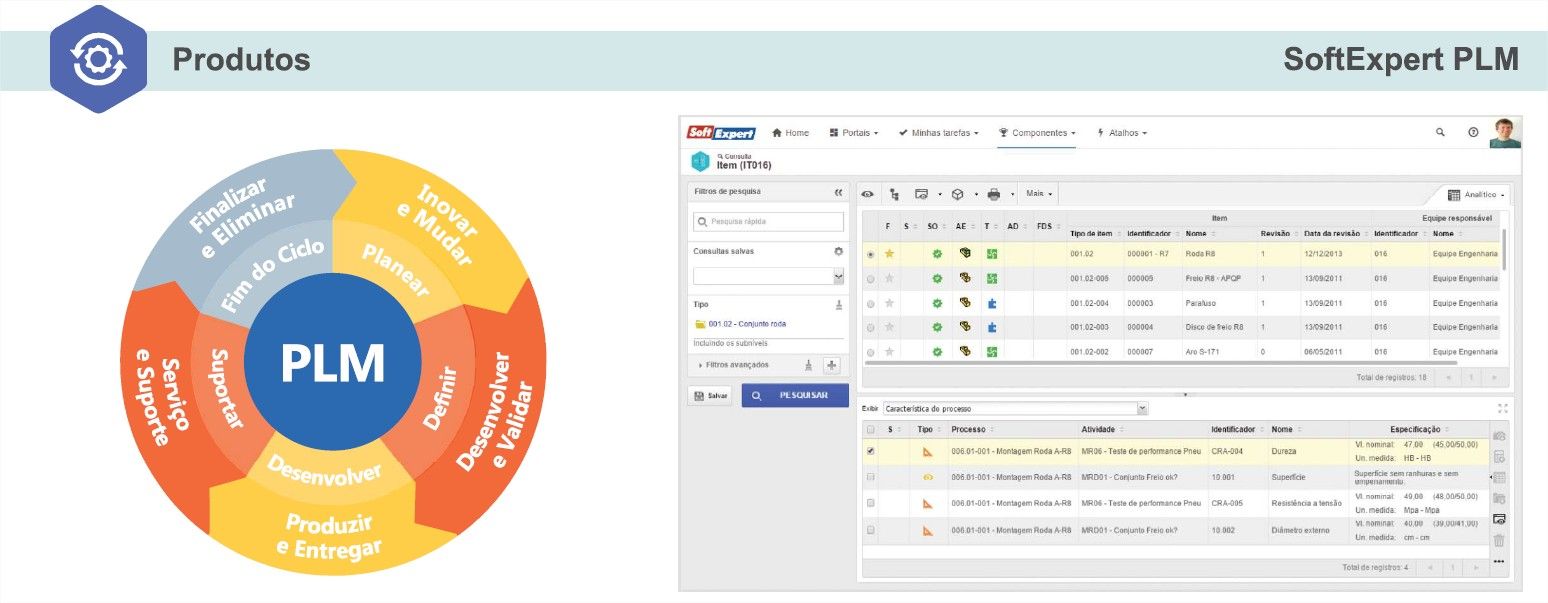Screen dimensions: 1548x603
Task: Click the PESQUISAR button
Action: (x=795, y=395)
